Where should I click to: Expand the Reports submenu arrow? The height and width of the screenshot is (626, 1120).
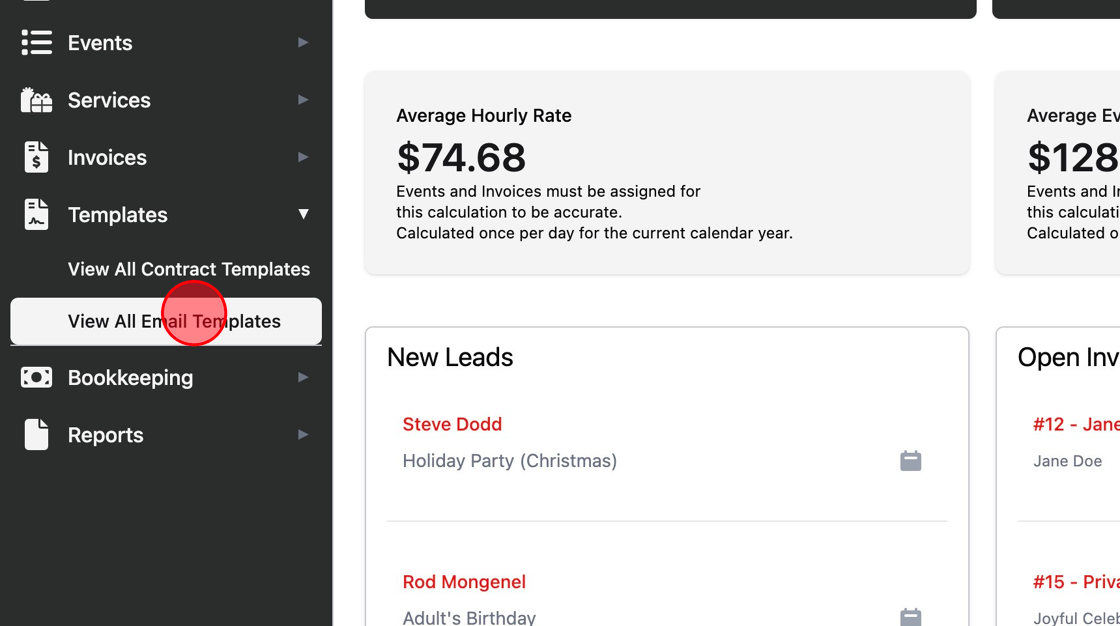[x=303, y=435]
